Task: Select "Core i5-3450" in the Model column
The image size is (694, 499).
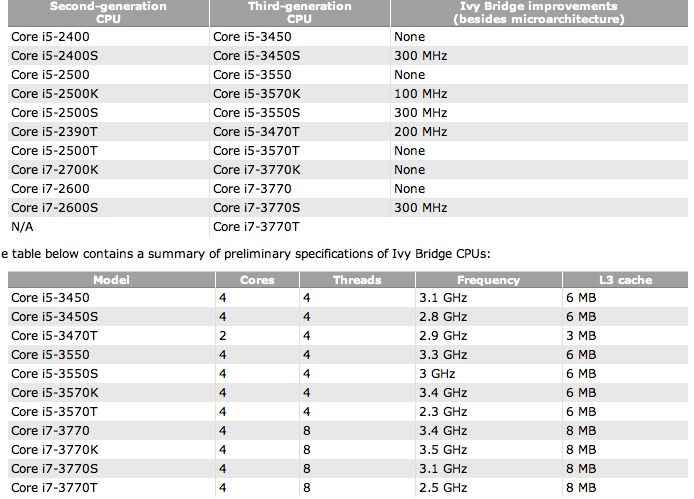Action: 50,298
